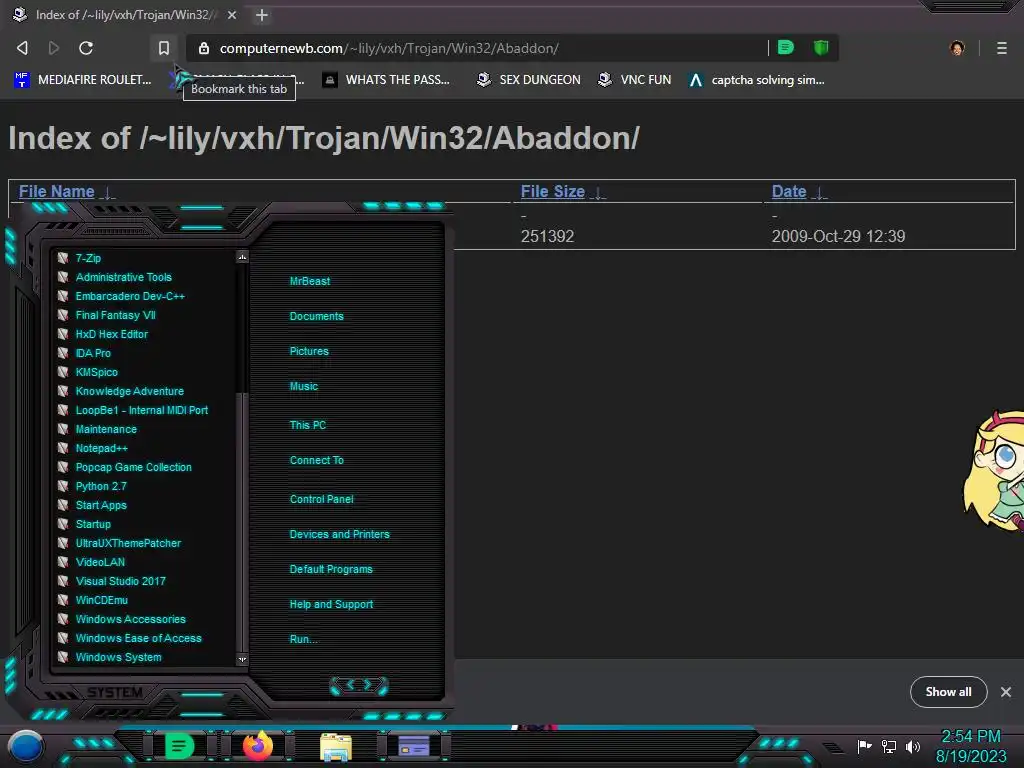Open Help and Support
Viewport: 1024px width, 768px height.
coord(331,604)
